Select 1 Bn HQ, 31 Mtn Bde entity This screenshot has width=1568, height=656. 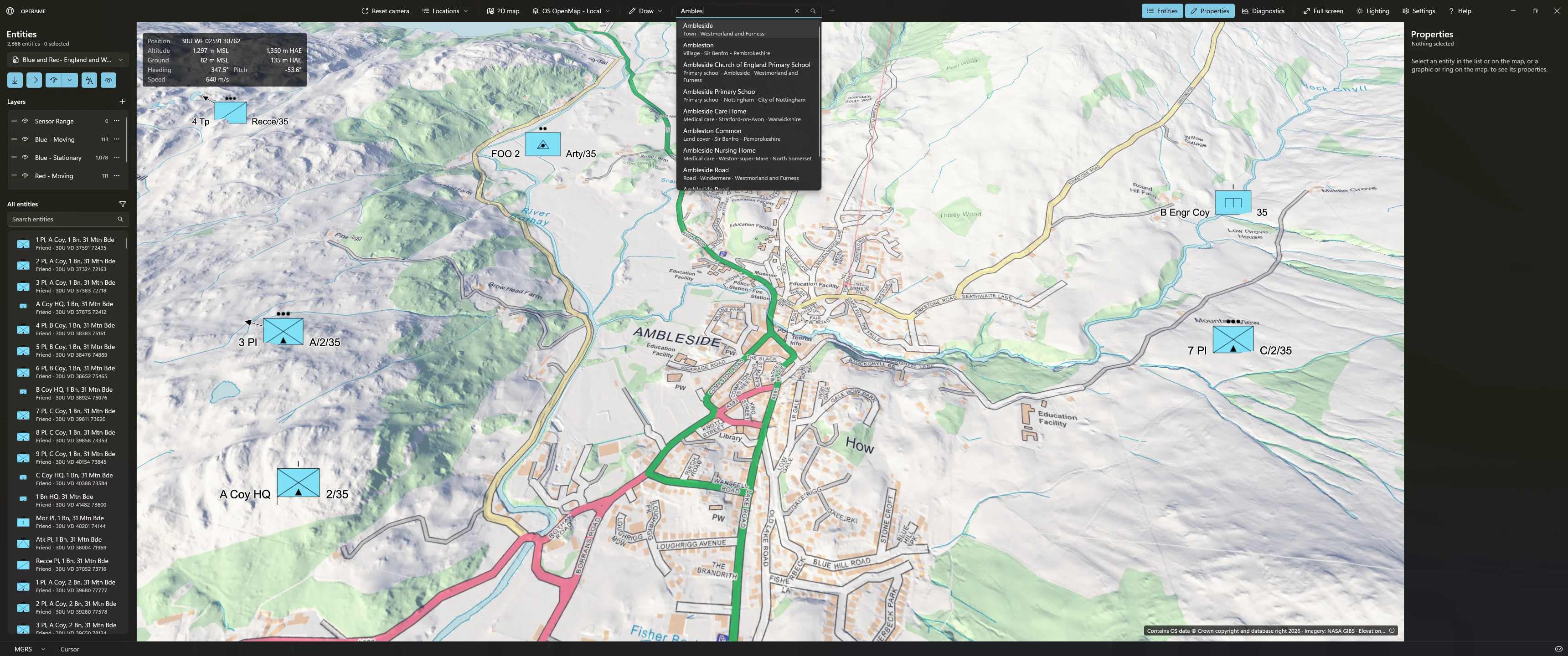67,500
